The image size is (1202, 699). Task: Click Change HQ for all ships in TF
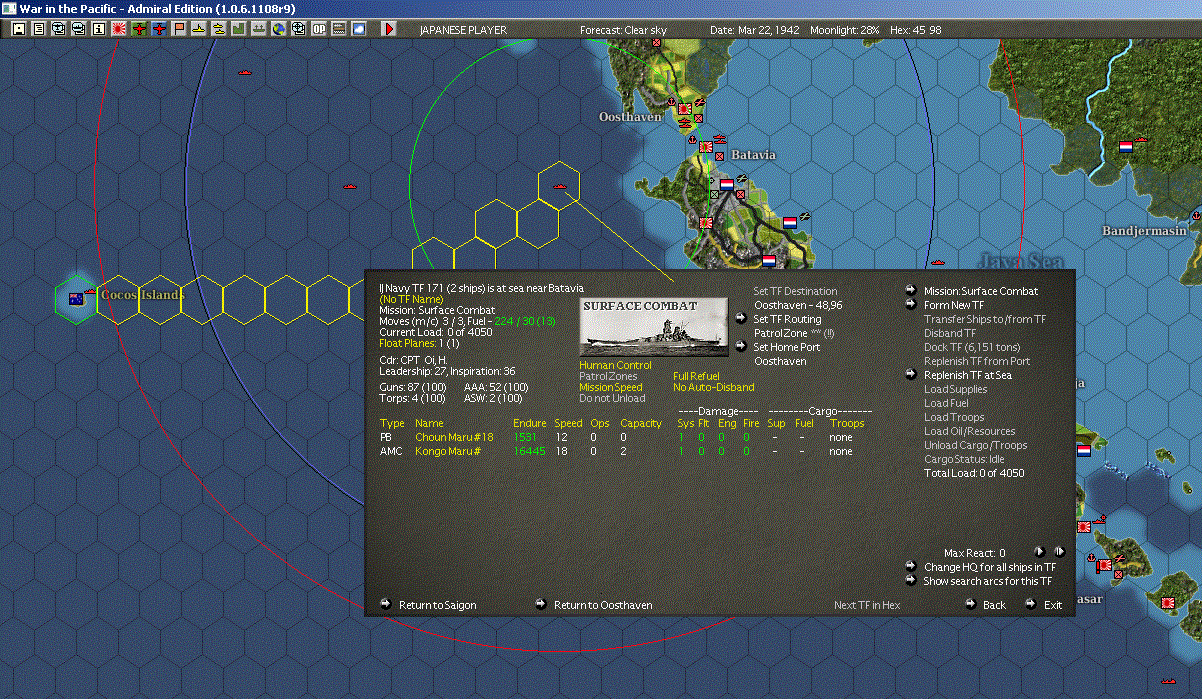pos(988,567)
